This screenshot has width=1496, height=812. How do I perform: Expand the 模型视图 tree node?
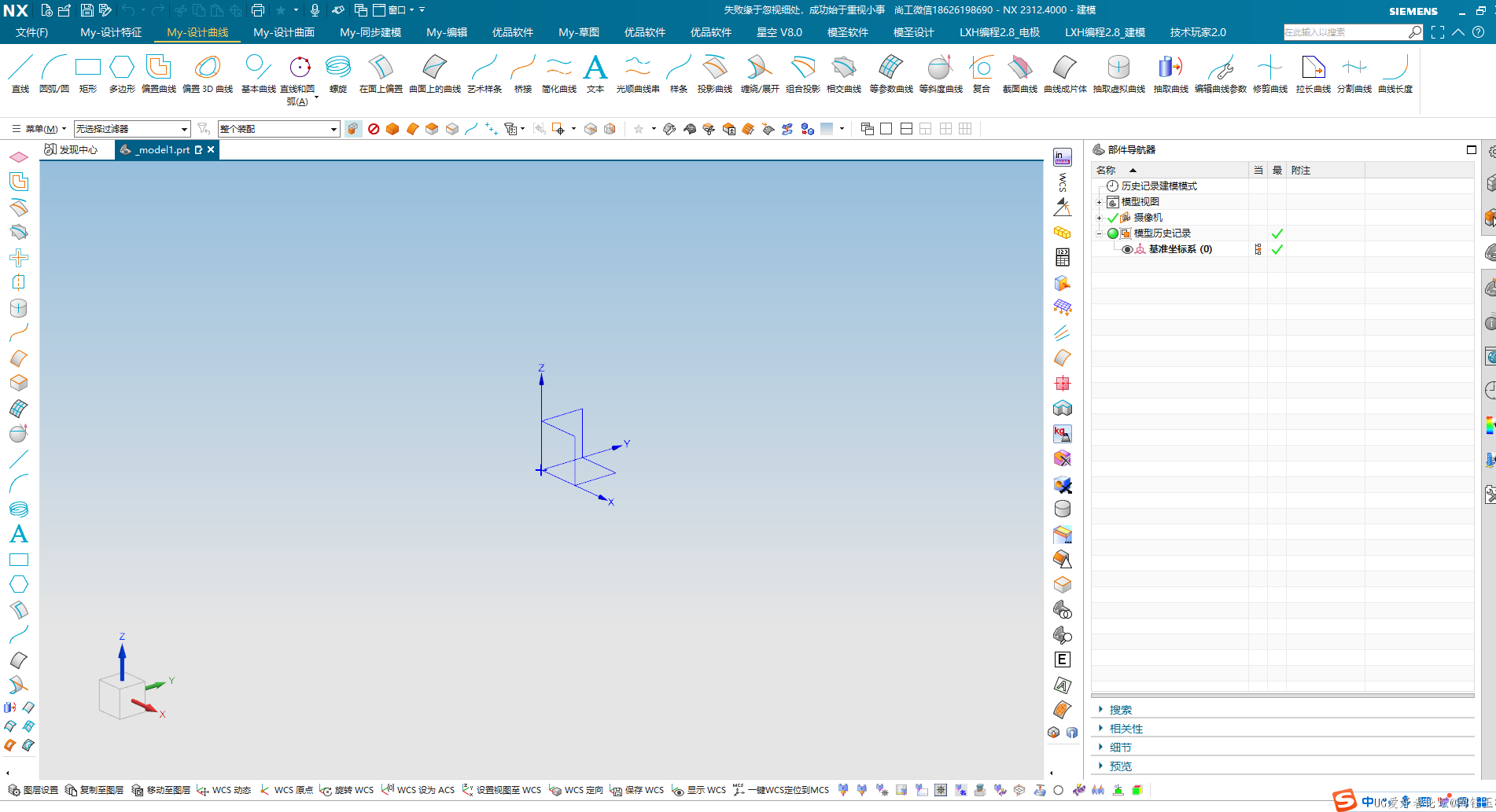[x=1100, y=202]
